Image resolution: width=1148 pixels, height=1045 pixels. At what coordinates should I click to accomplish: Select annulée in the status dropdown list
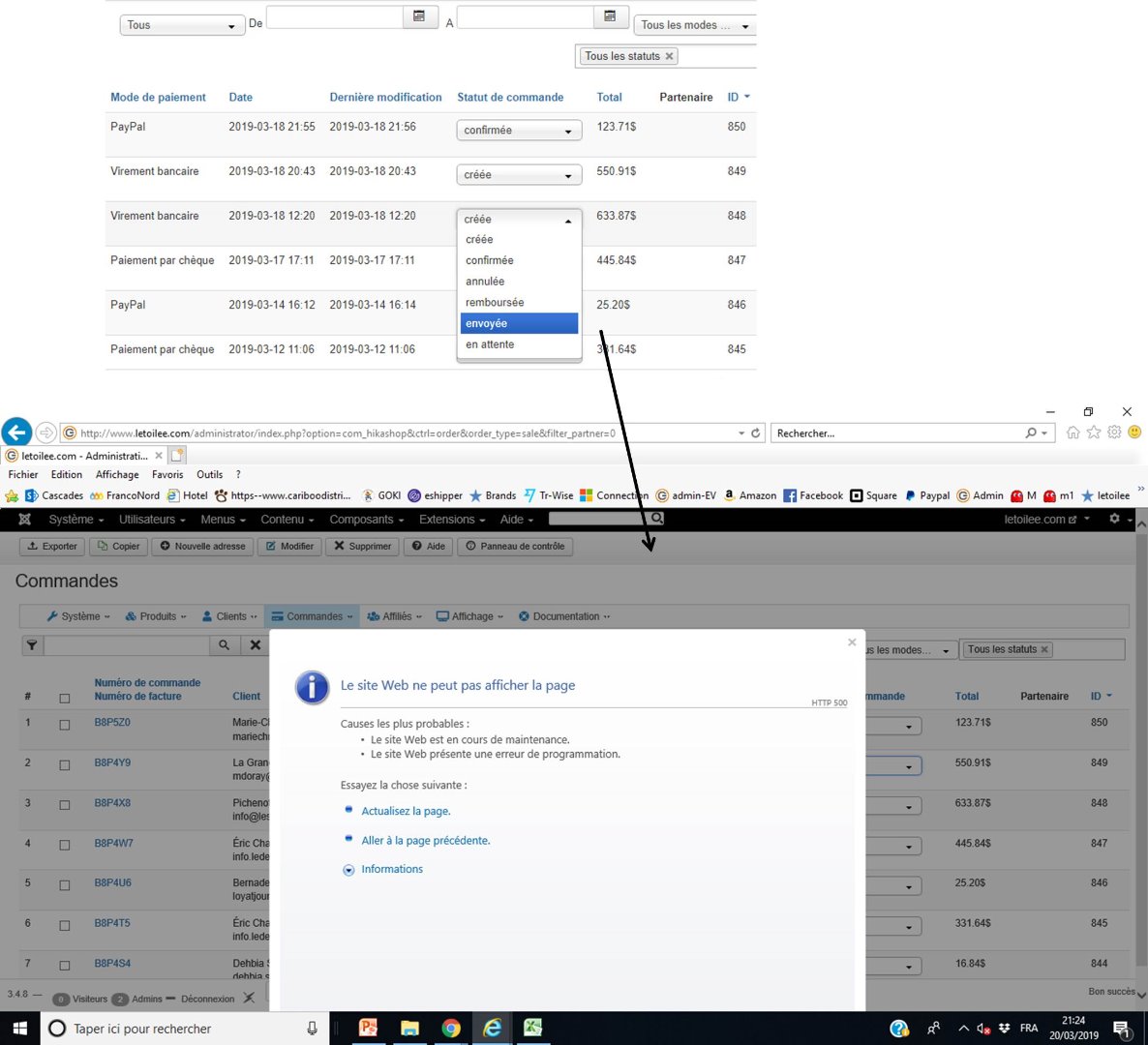coord(519,281)
